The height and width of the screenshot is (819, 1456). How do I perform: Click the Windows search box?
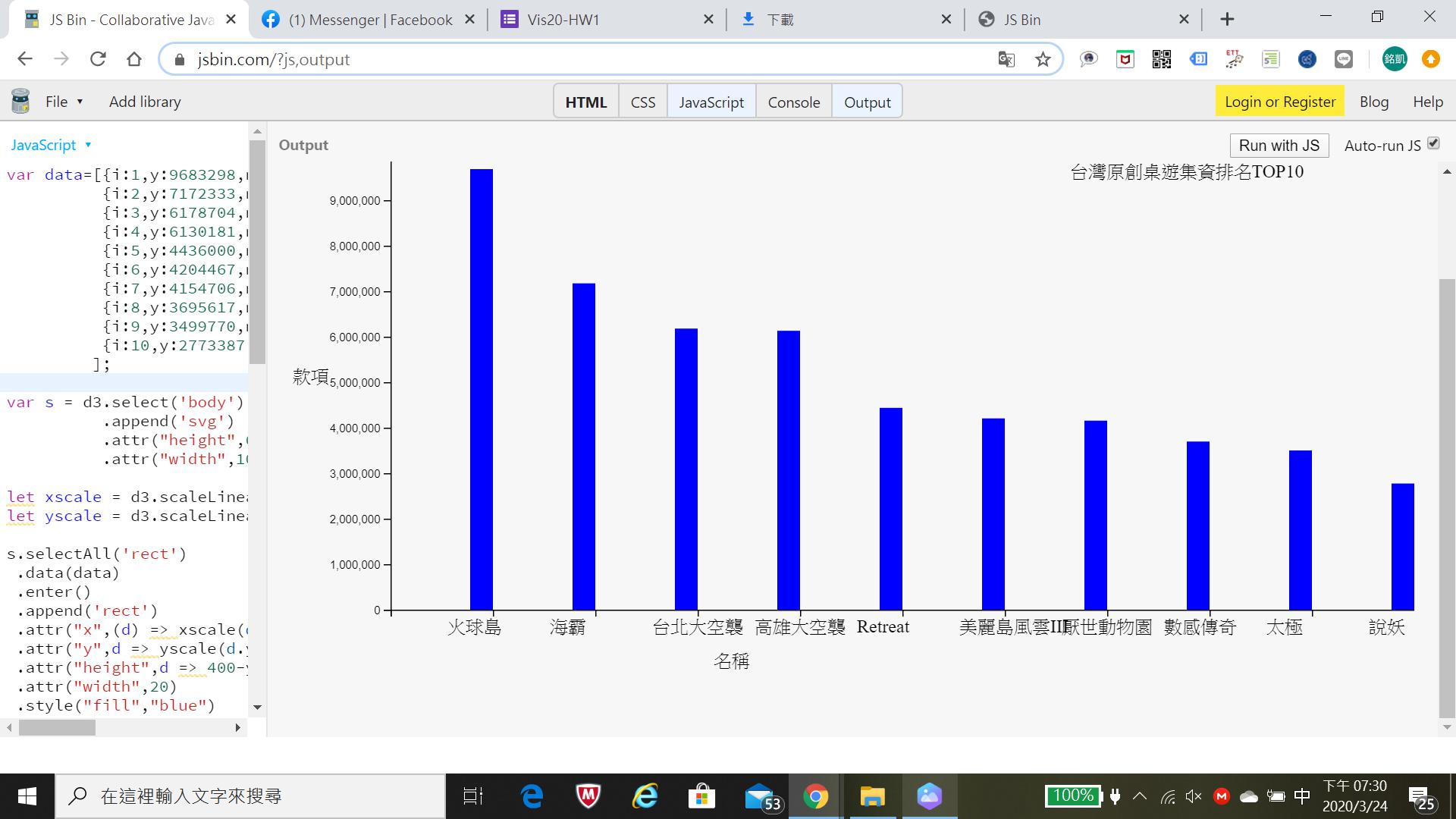pyautogui.click(x=250, y=796)
